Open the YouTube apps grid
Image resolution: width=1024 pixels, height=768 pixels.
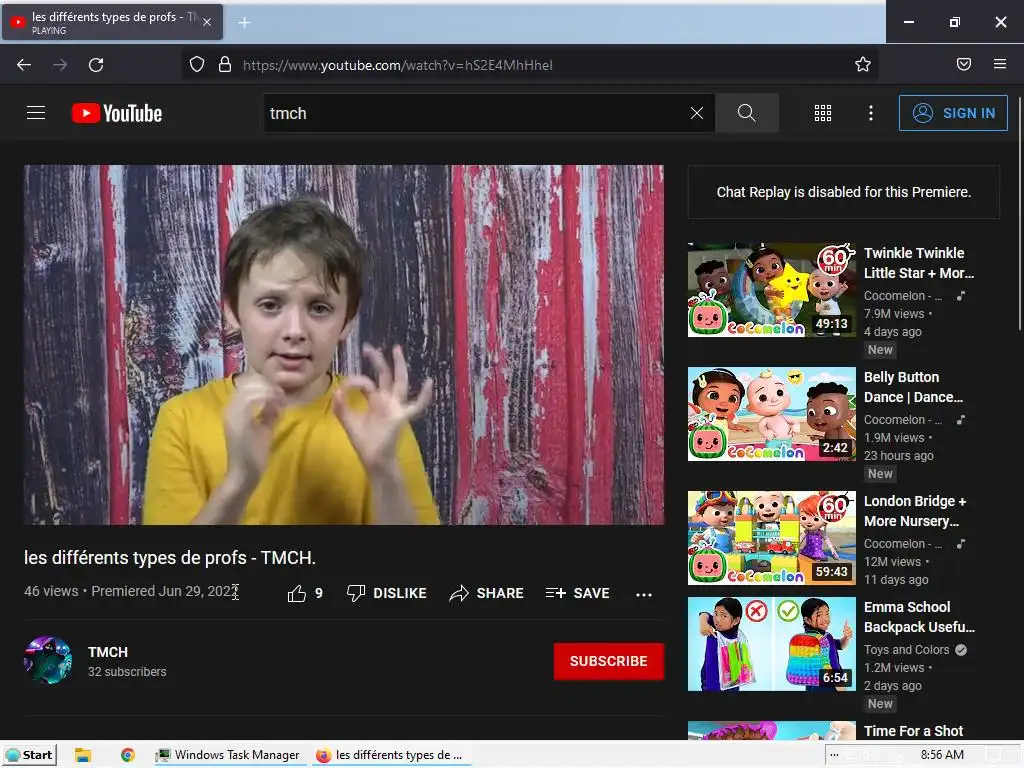coord(823,113)
